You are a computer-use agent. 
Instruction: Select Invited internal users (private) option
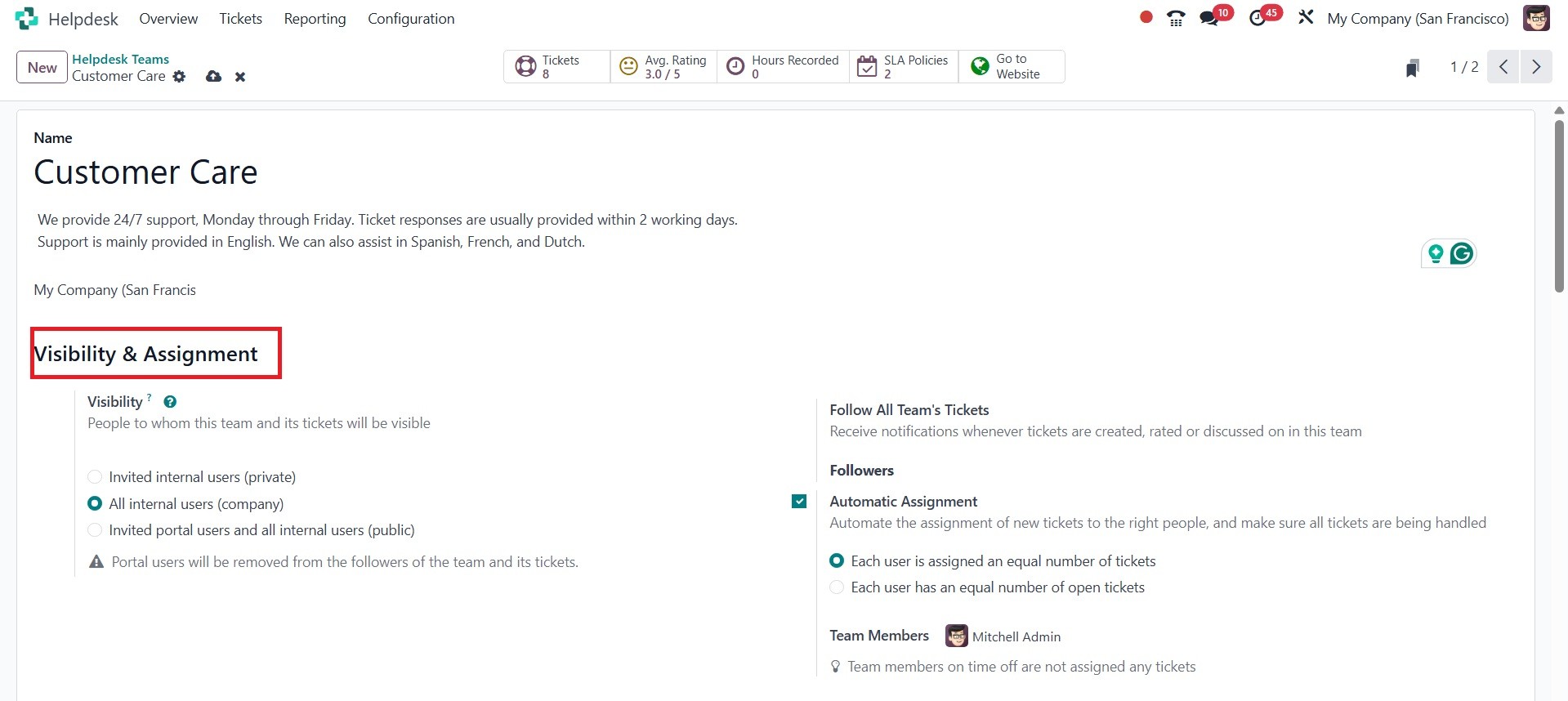tap(95, 477)
